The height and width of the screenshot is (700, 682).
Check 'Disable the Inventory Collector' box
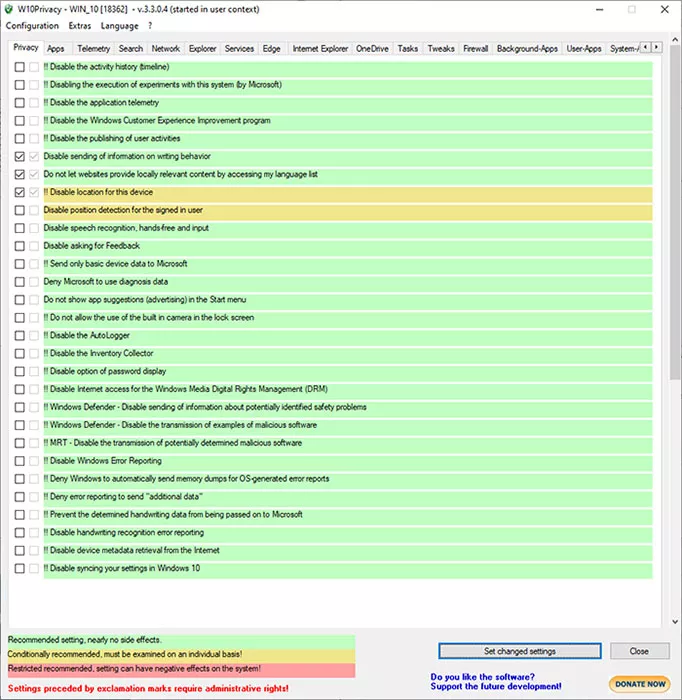(x=20, y=354)
